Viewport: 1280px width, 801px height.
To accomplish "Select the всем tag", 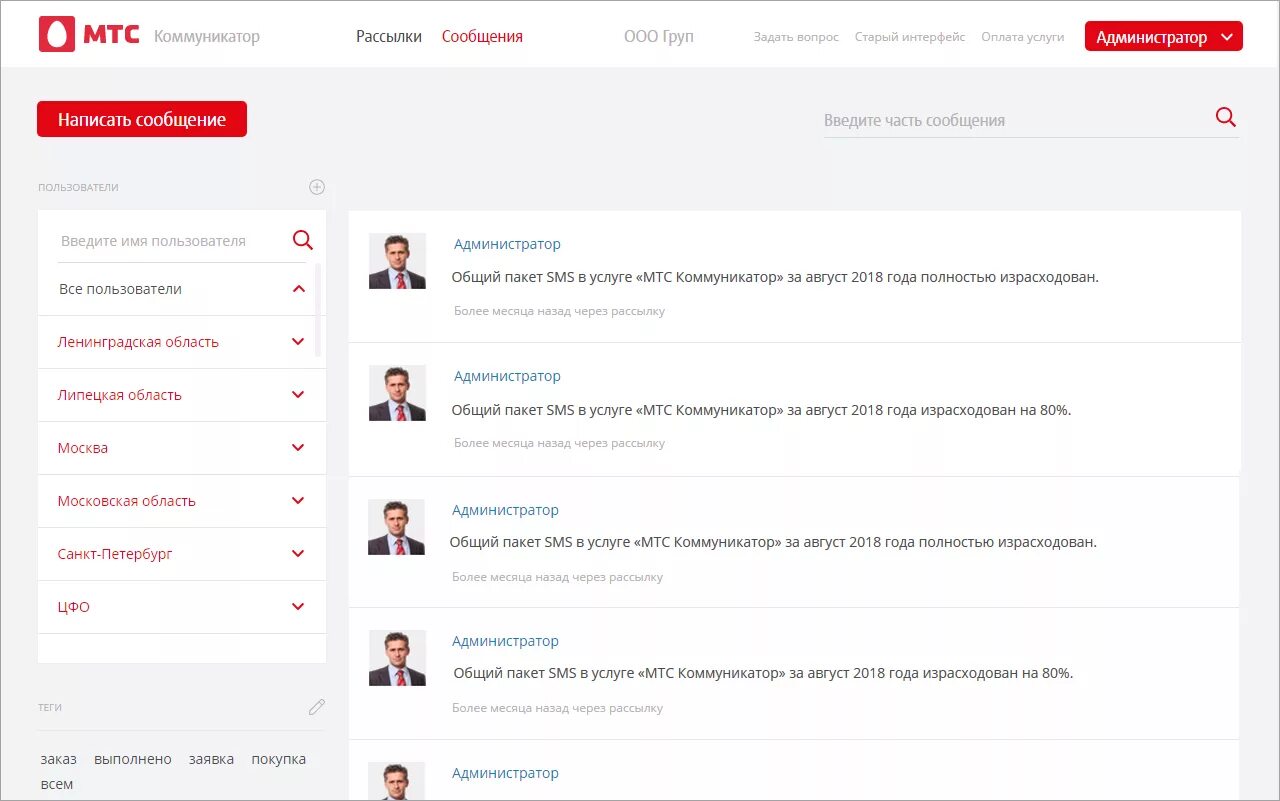I will (57, 784).
